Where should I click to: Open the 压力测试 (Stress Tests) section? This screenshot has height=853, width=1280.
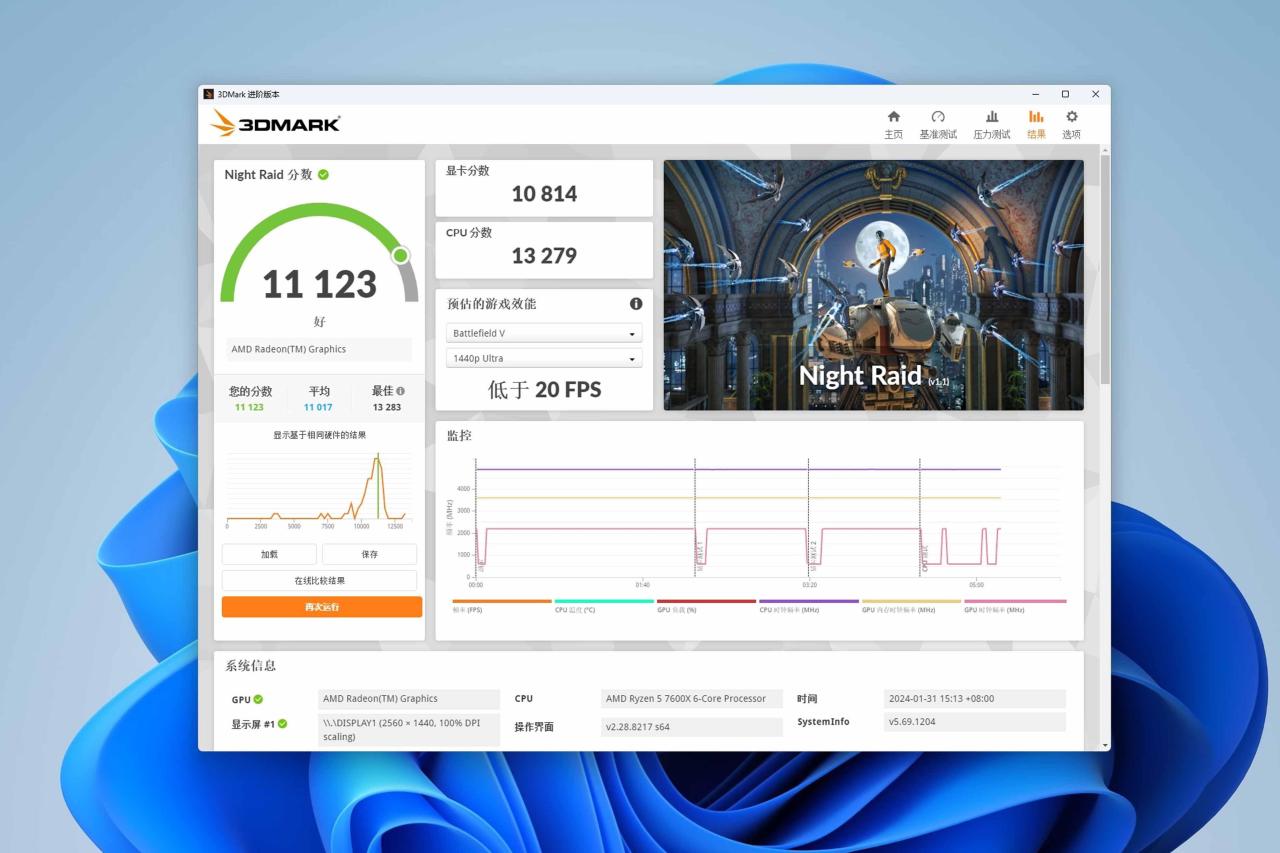(x=992, y=124)
